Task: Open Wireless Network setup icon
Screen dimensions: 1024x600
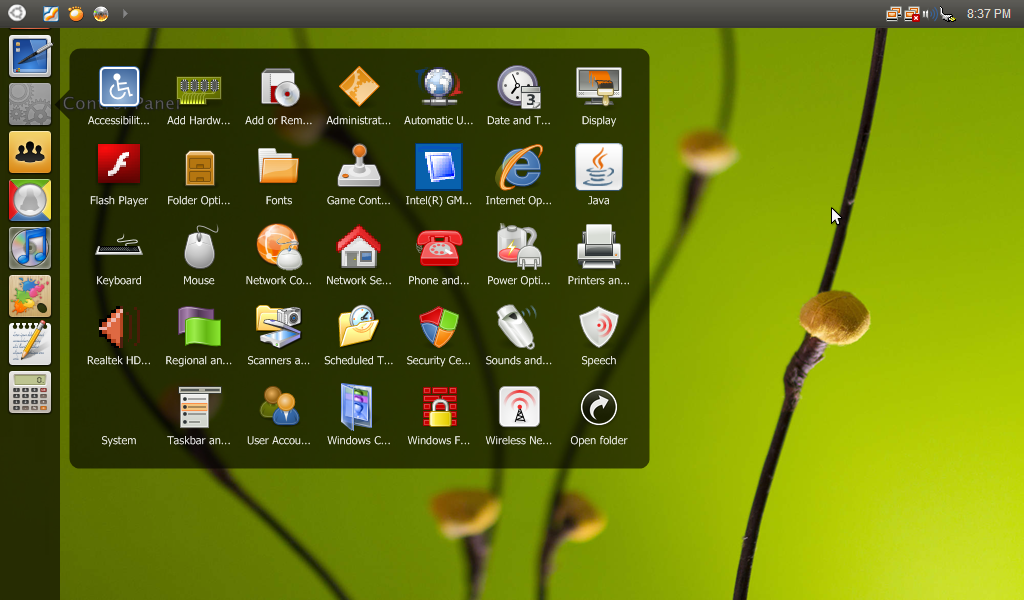Action: coord(519,407)
